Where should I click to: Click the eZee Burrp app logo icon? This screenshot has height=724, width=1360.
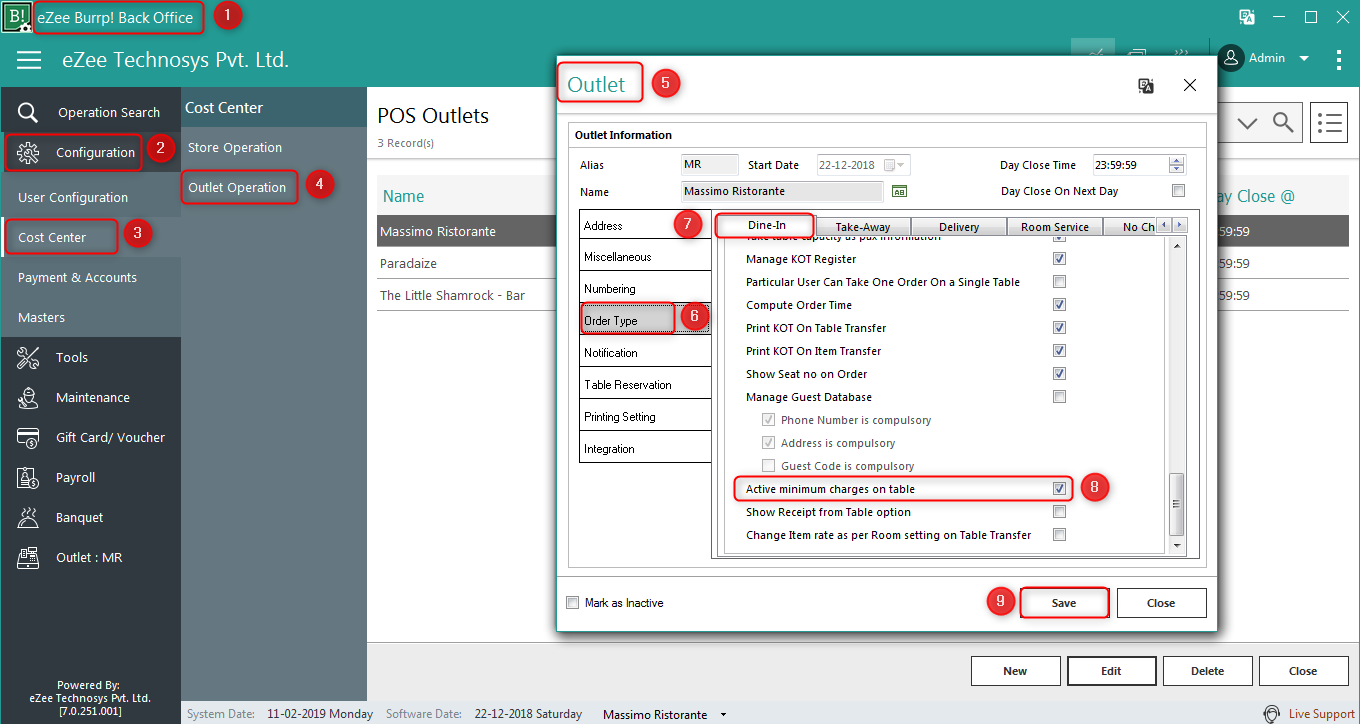coord(17,17)
